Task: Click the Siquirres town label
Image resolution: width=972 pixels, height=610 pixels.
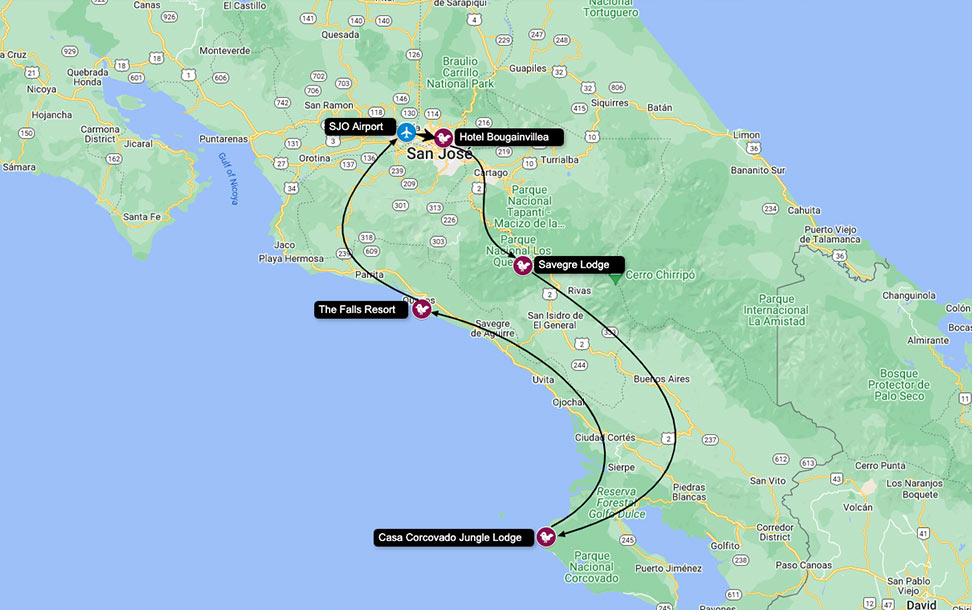Action: [x=610, y=103]
